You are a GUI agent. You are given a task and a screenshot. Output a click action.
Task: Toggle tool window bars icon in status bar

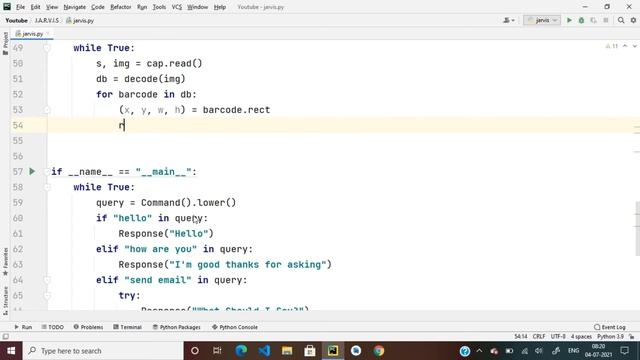5,337
